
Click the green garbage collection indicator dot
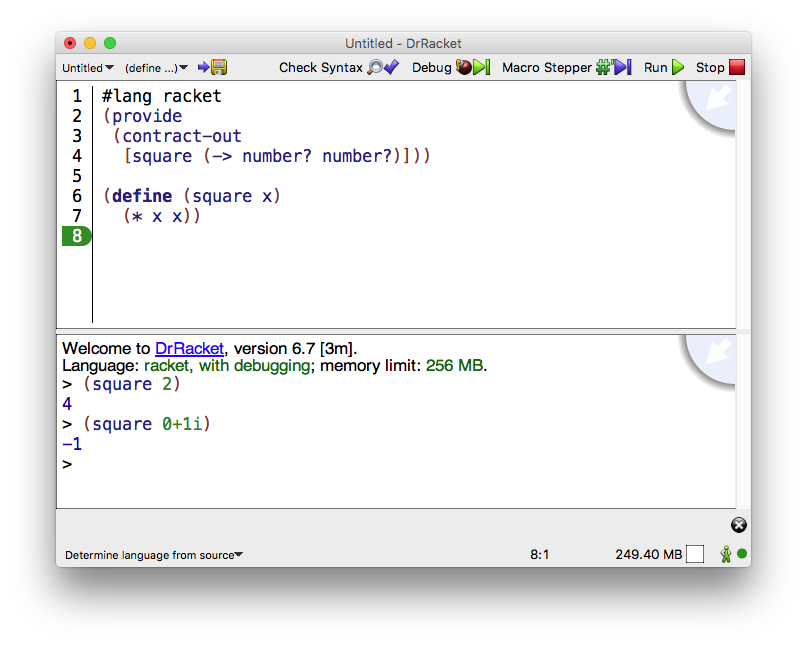coord(742,554)
